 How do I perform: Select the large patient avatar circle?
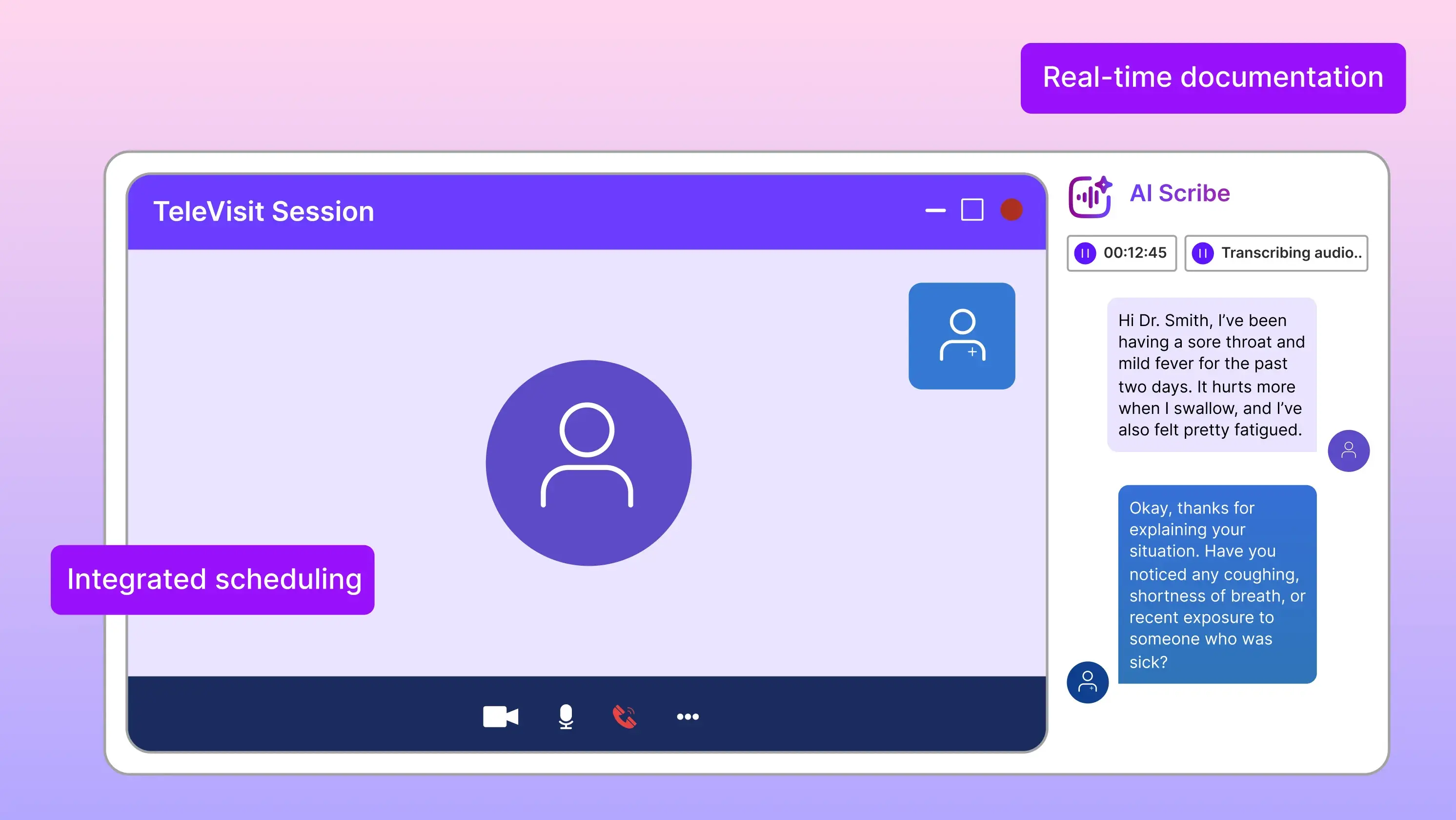pyautogui.click(x=588, y=463)
